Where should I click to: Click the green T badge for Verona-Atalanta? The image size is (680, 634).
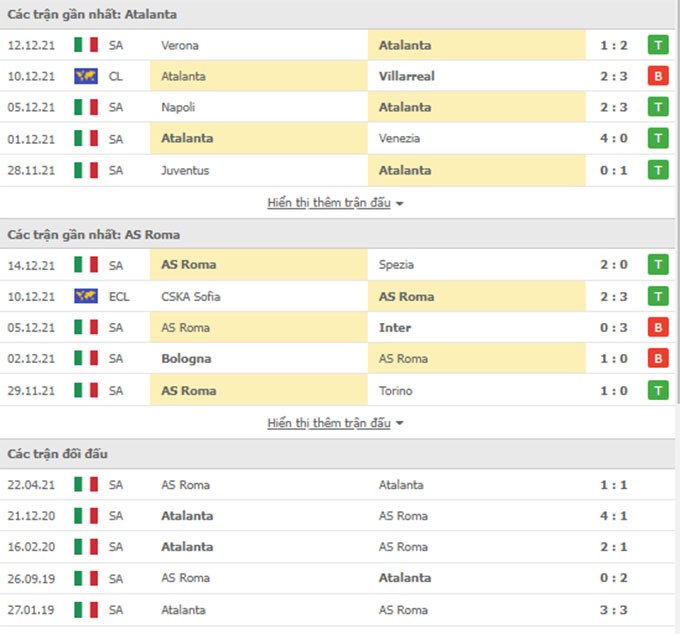click(657, 45)
